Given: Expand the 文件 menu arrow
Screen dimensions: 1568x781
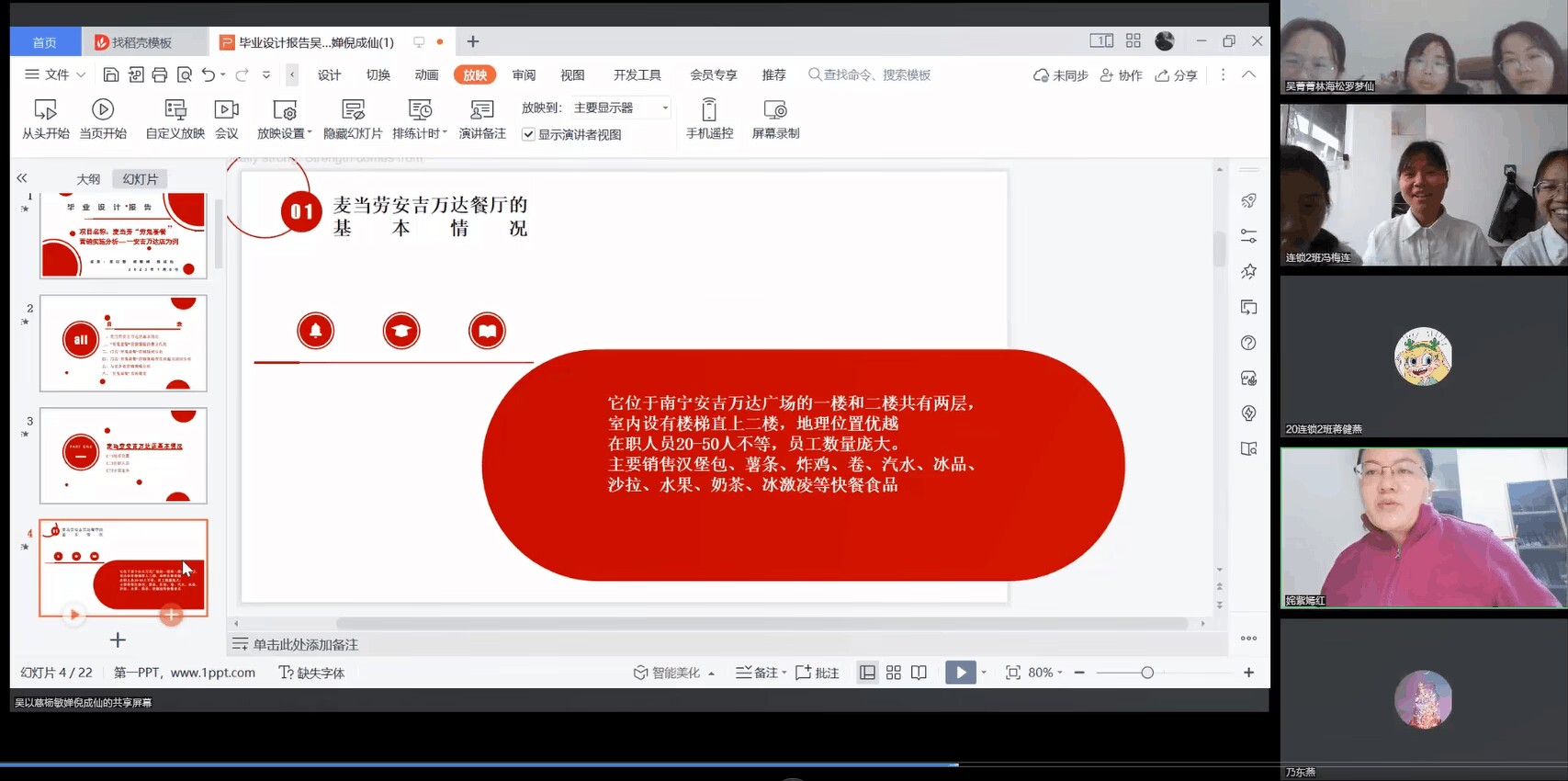Looking at the screenshot, I should (81, 74).
